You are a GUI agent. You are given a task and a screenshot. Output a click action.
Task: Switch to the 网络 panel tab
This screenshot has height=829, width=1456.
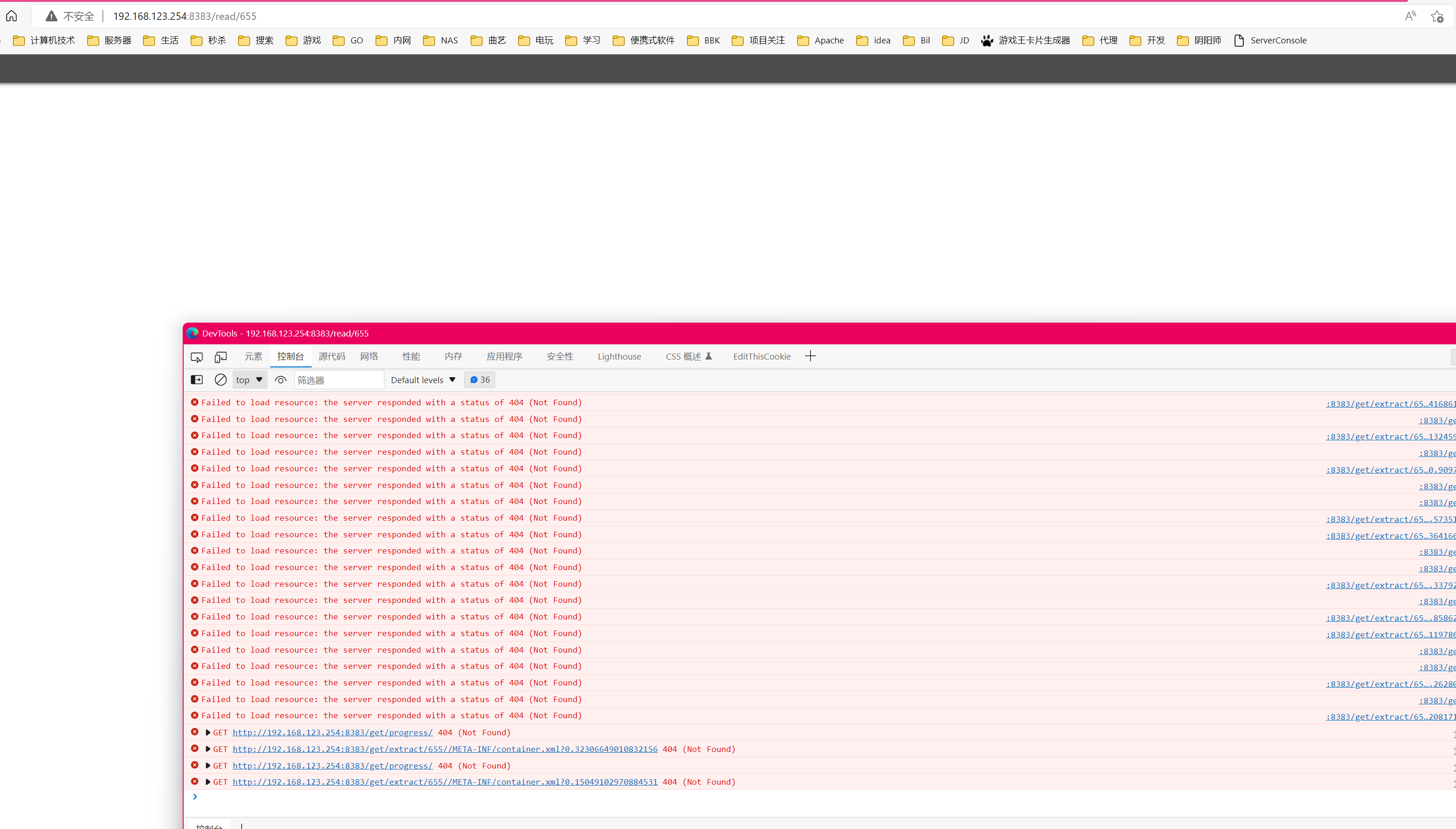(368, 356)
